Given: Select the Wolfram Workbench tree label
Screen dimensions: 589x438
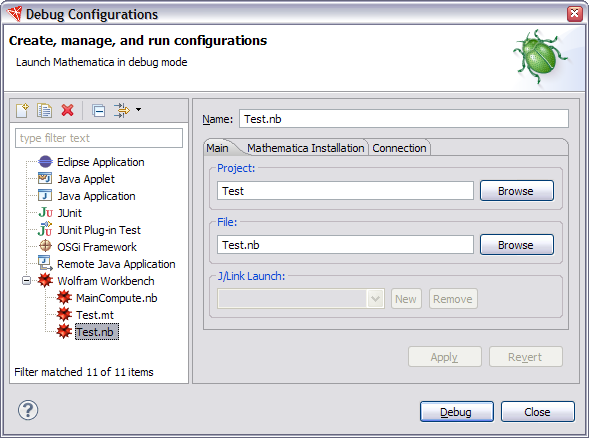Looking at the screenshot, I should pos(106,281).
